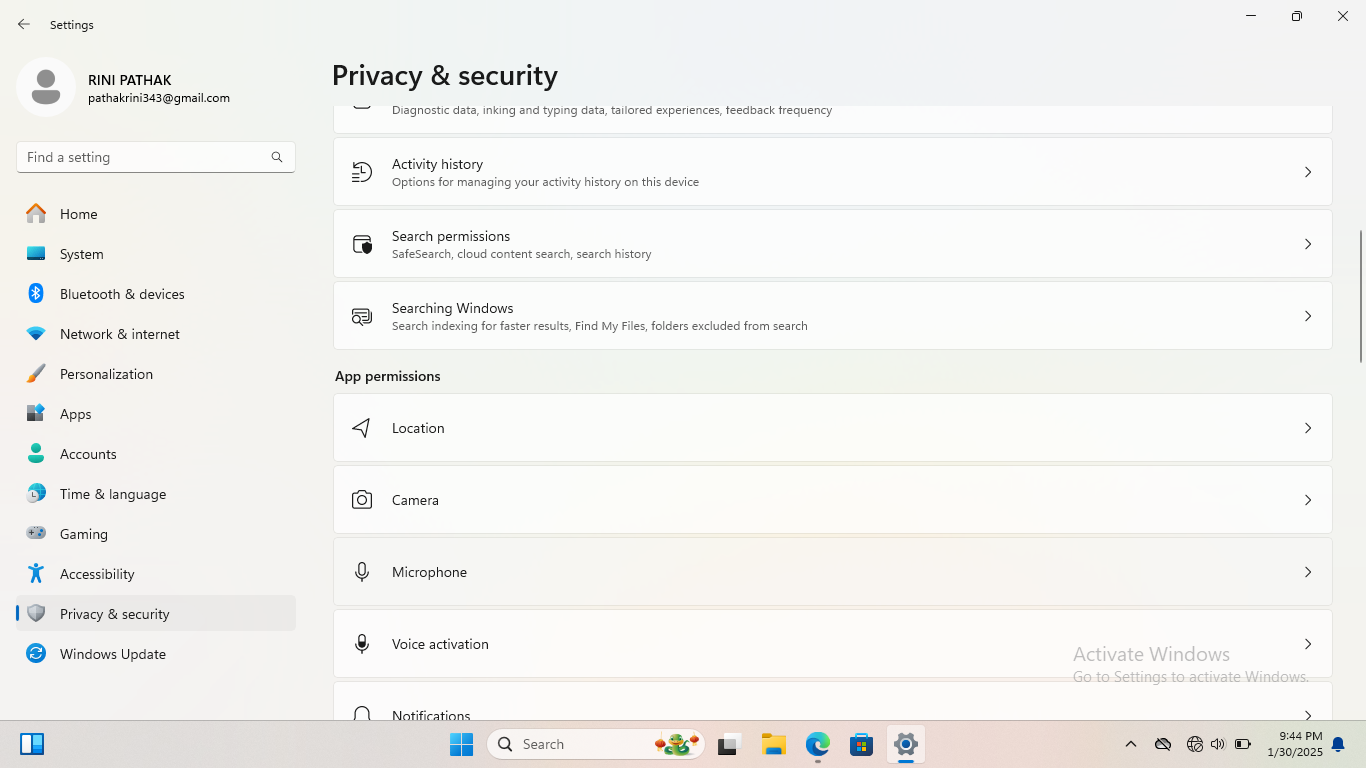Click the Searching Windows icon
The height and width of the screenshot is (768, 1366).
[362, 316]
